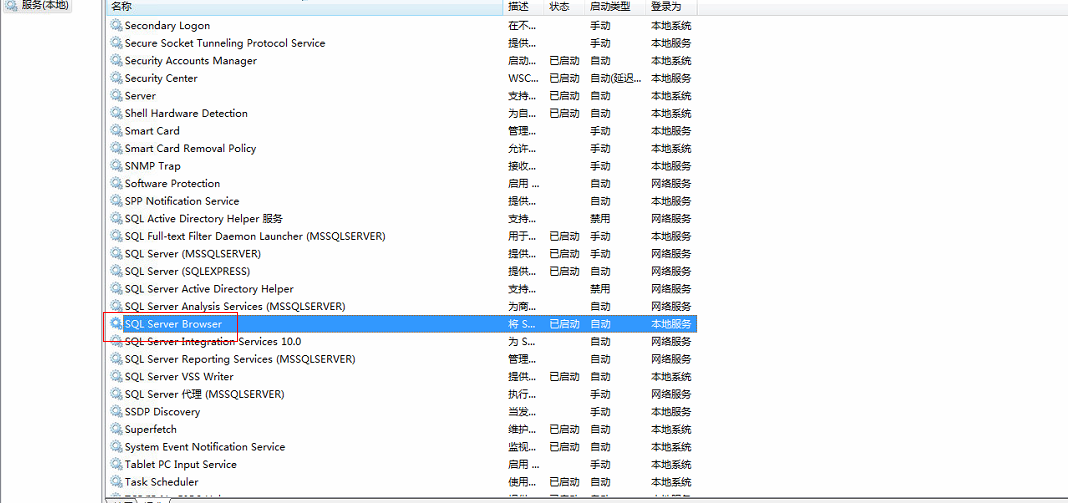
Task: Click 已启动 status in the SQL Server Browser row
Action: coord(565,324)
